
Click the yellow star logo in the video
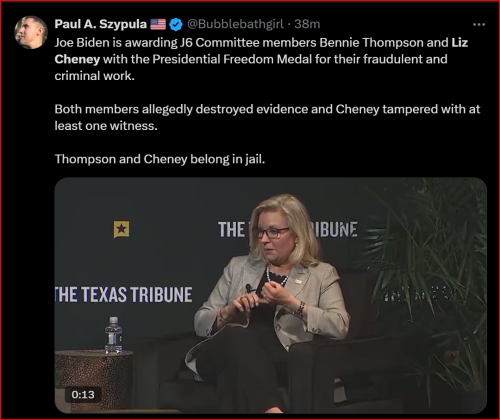(x=121, y=229)
